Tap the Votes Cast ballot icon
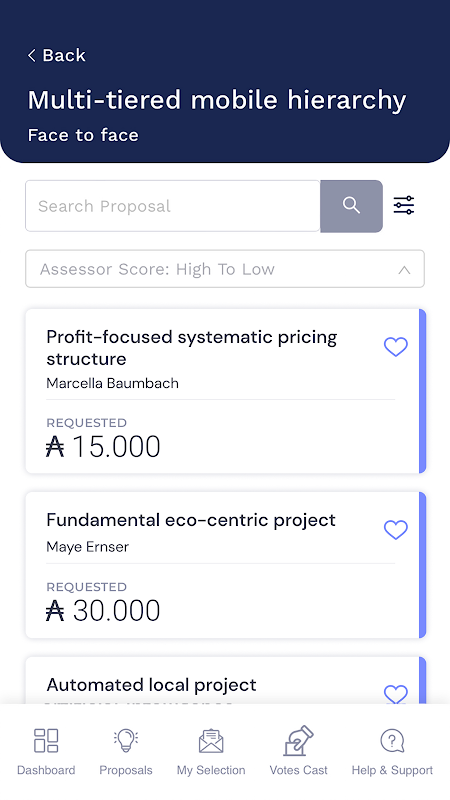Viewport: 450px width, 800px height. (x=298, y=740)
